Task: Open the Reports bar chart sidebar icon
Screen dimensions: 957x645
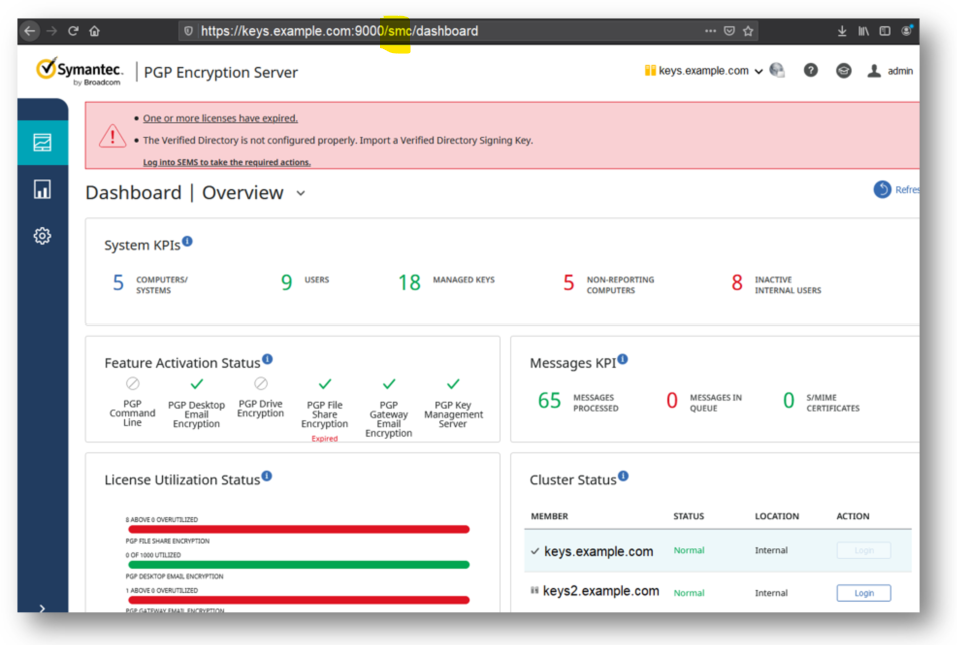Action: tap(42, 189)
